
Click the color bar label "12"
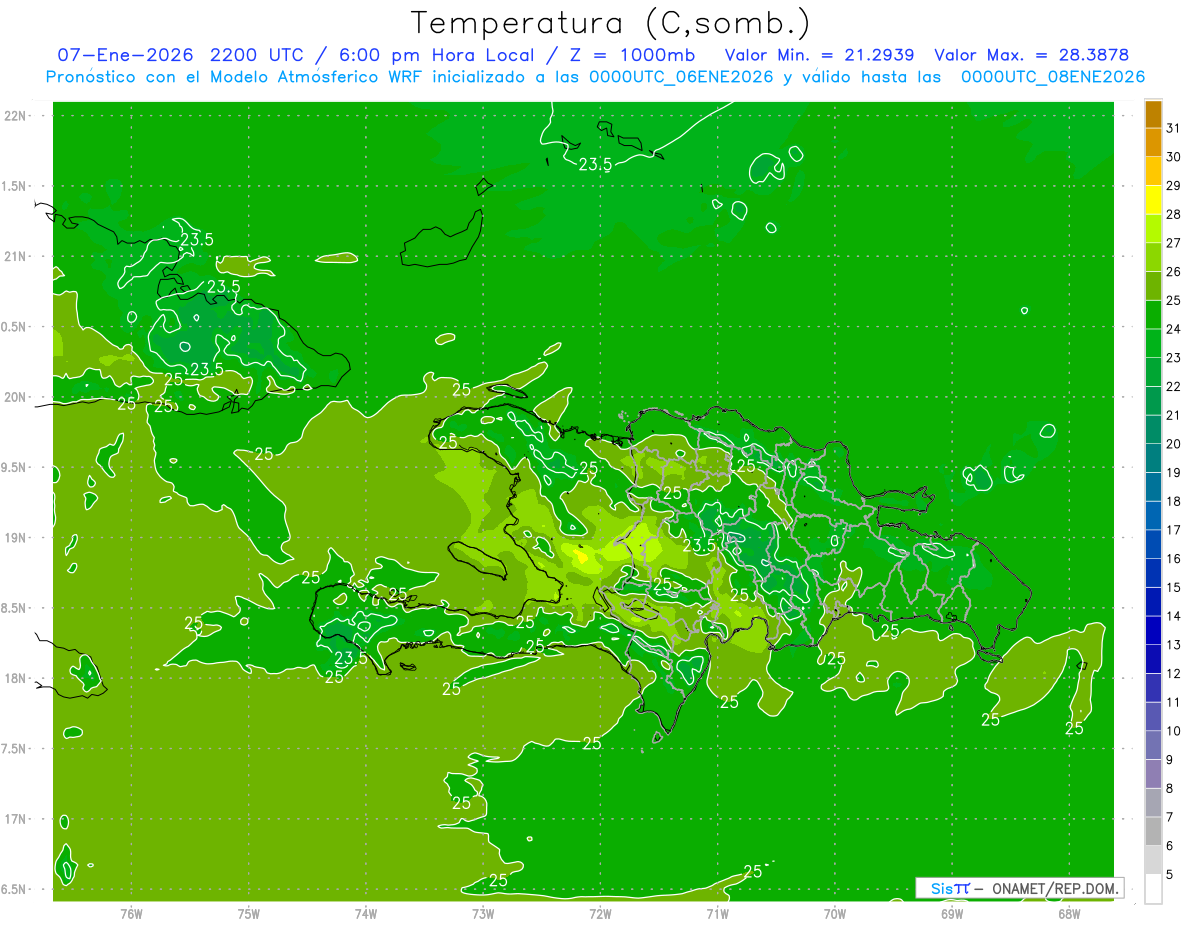tap(1174, 674)
